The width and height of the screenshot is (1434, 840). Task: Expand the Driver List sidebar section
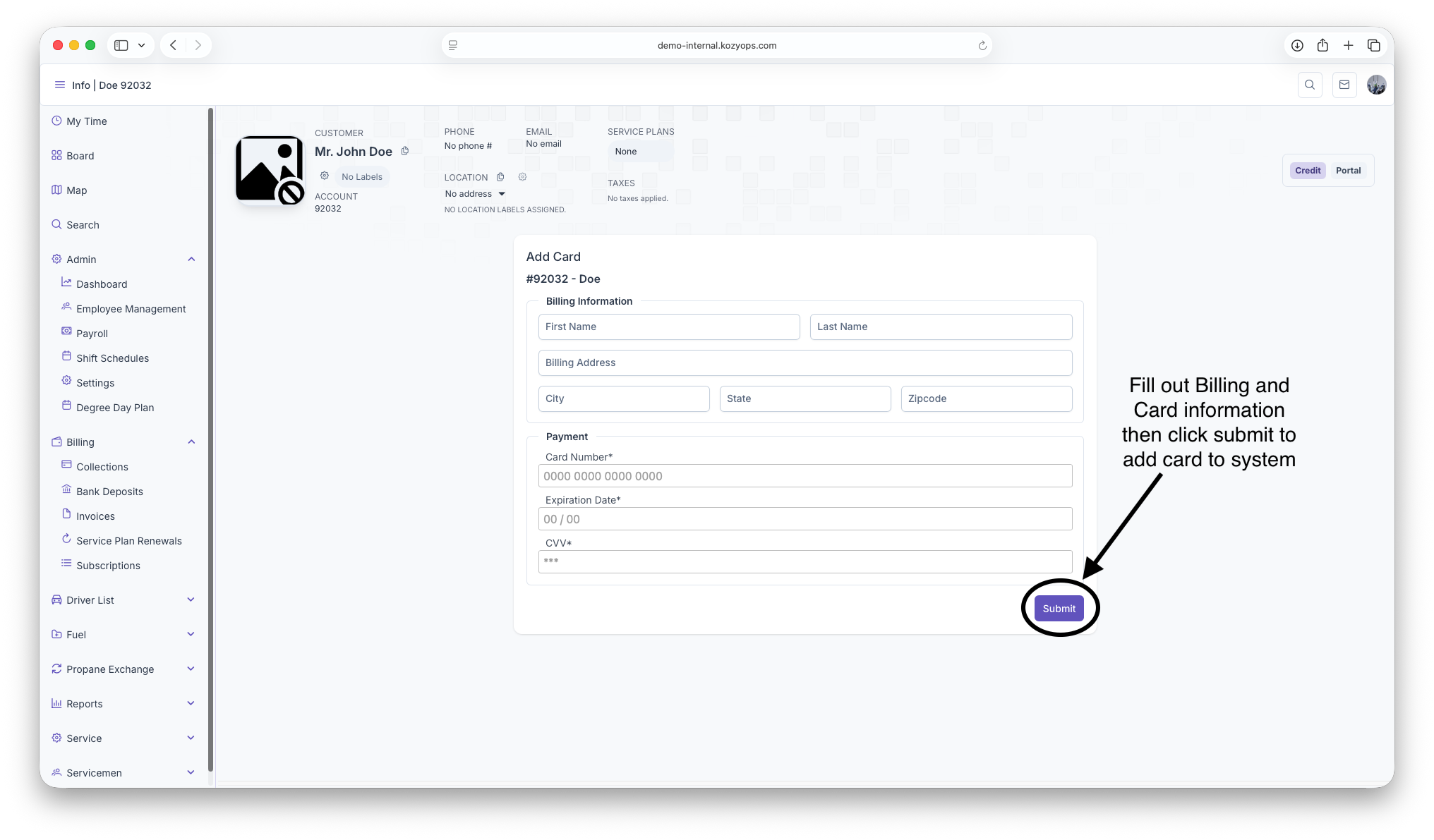coord(191,599)
